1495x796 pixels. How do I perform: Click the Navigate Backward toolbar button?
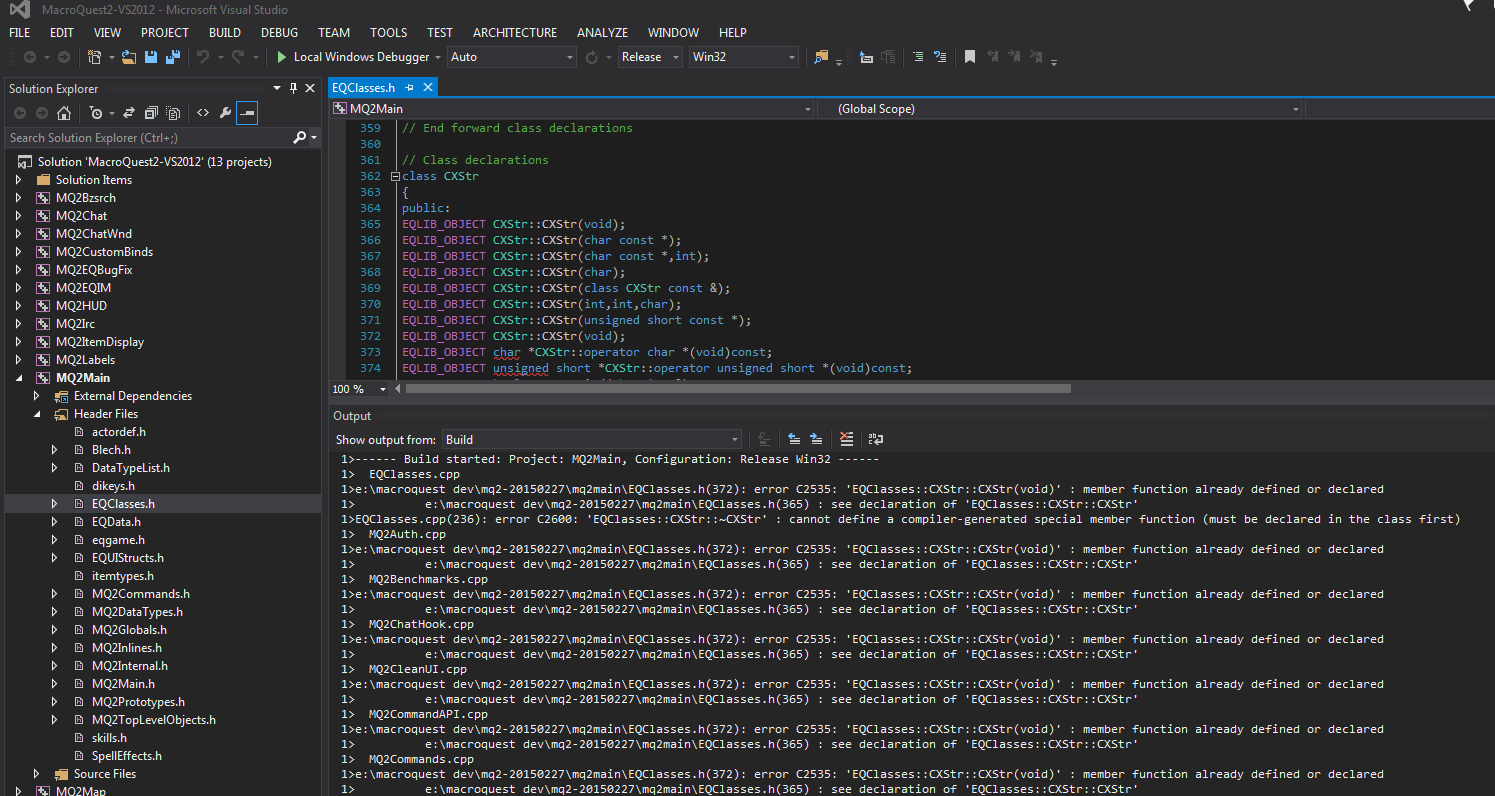click(x=29, y=57)
